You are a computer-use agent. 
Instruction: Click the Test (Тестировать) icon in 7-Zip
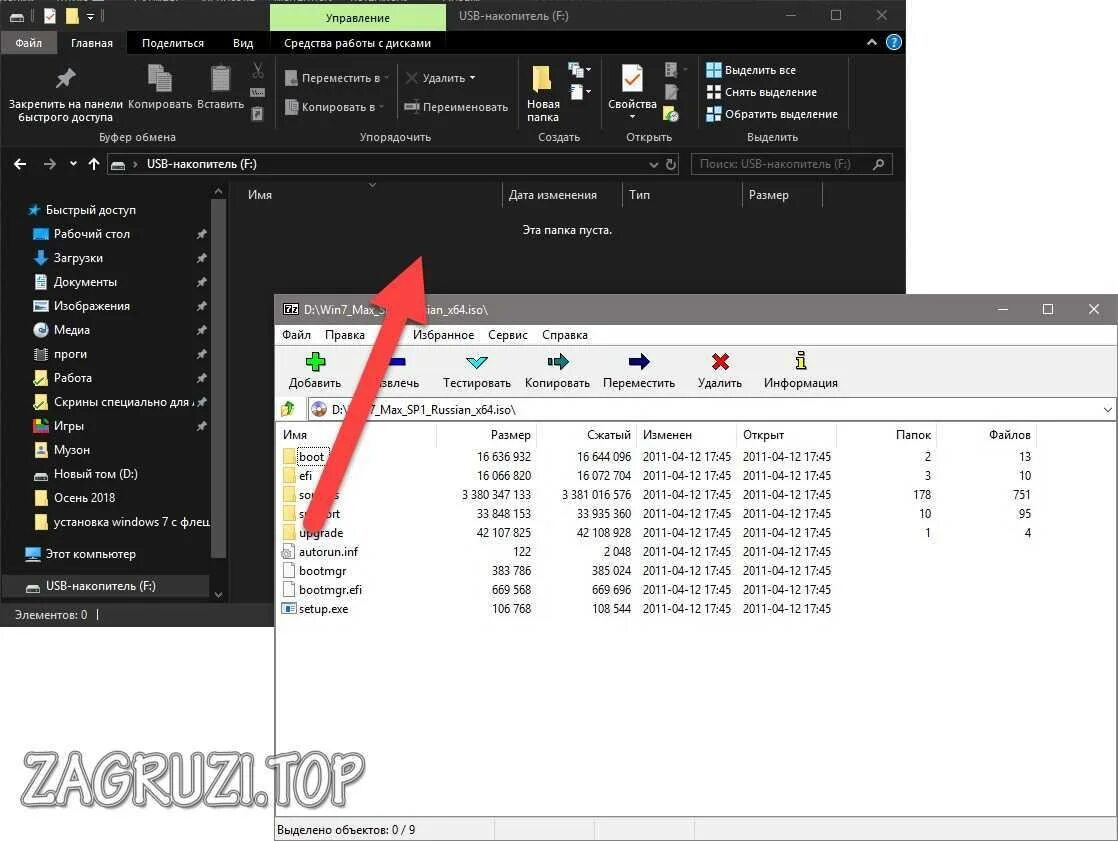coord(476,362)
